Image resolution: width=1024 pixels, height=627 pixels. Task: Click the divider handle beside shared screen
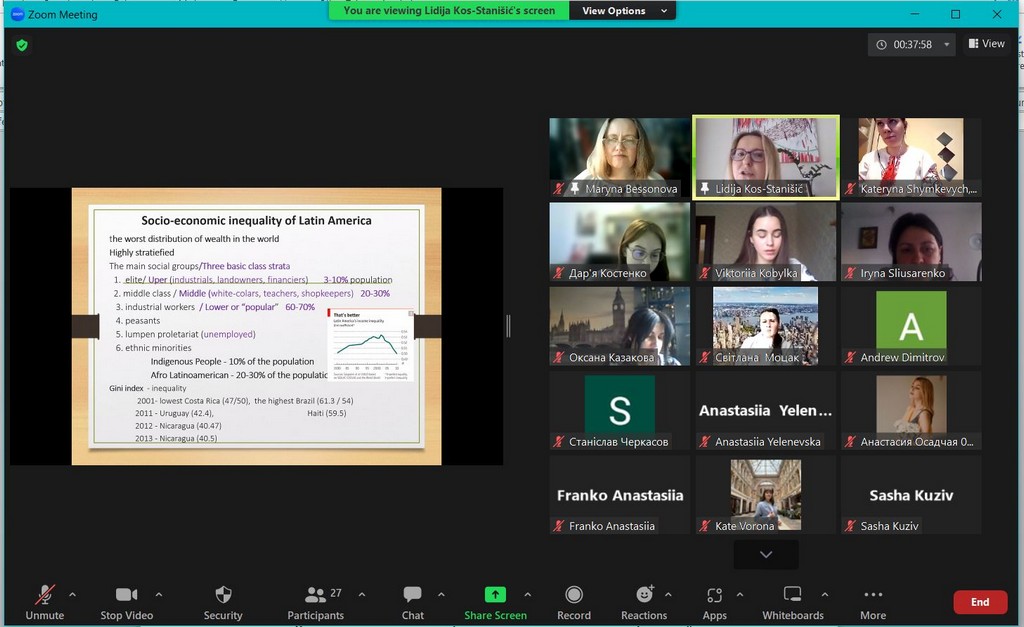[508, 326]
